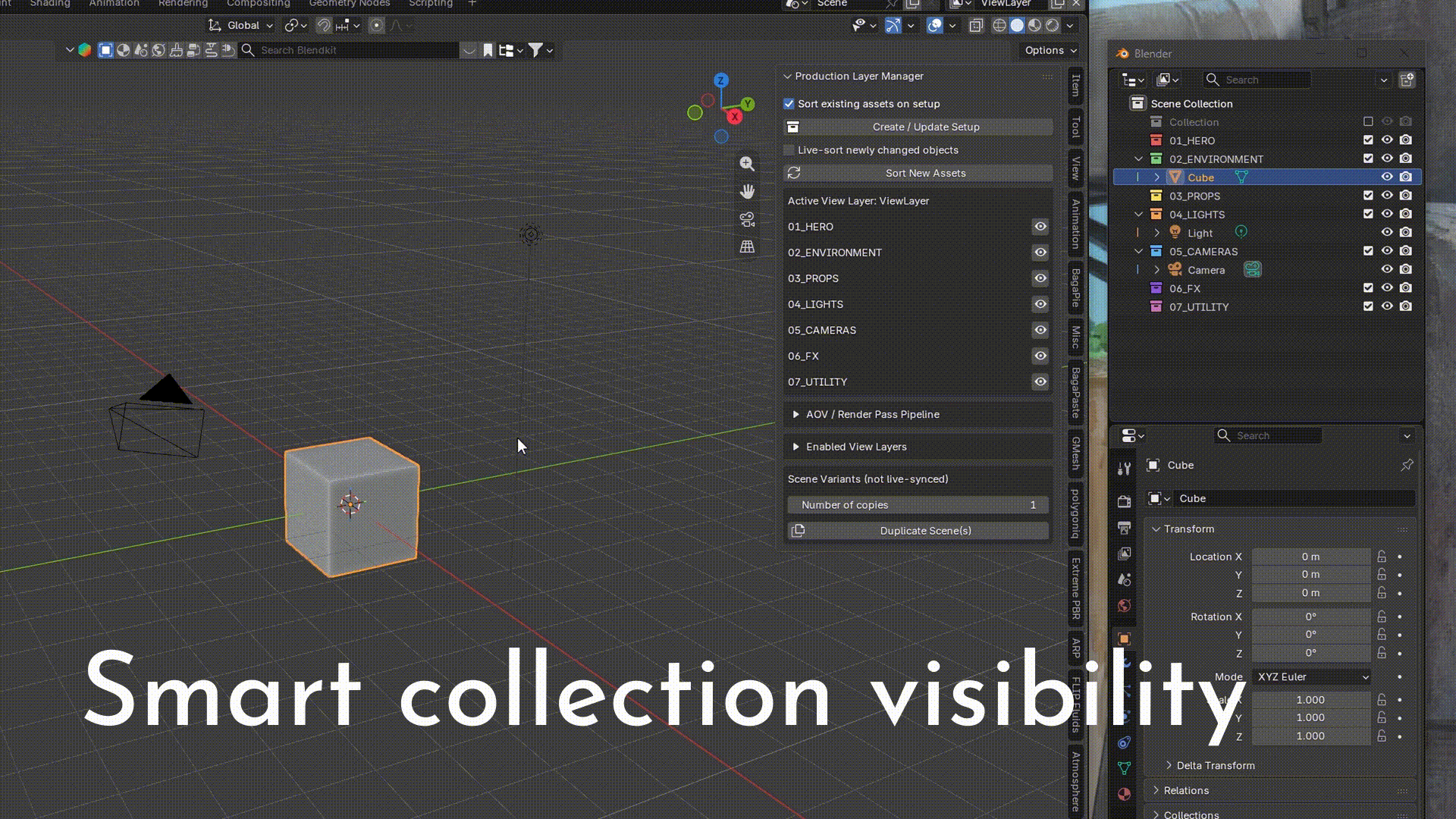Switch to orthographic grid view icon

tap(747, 246)
